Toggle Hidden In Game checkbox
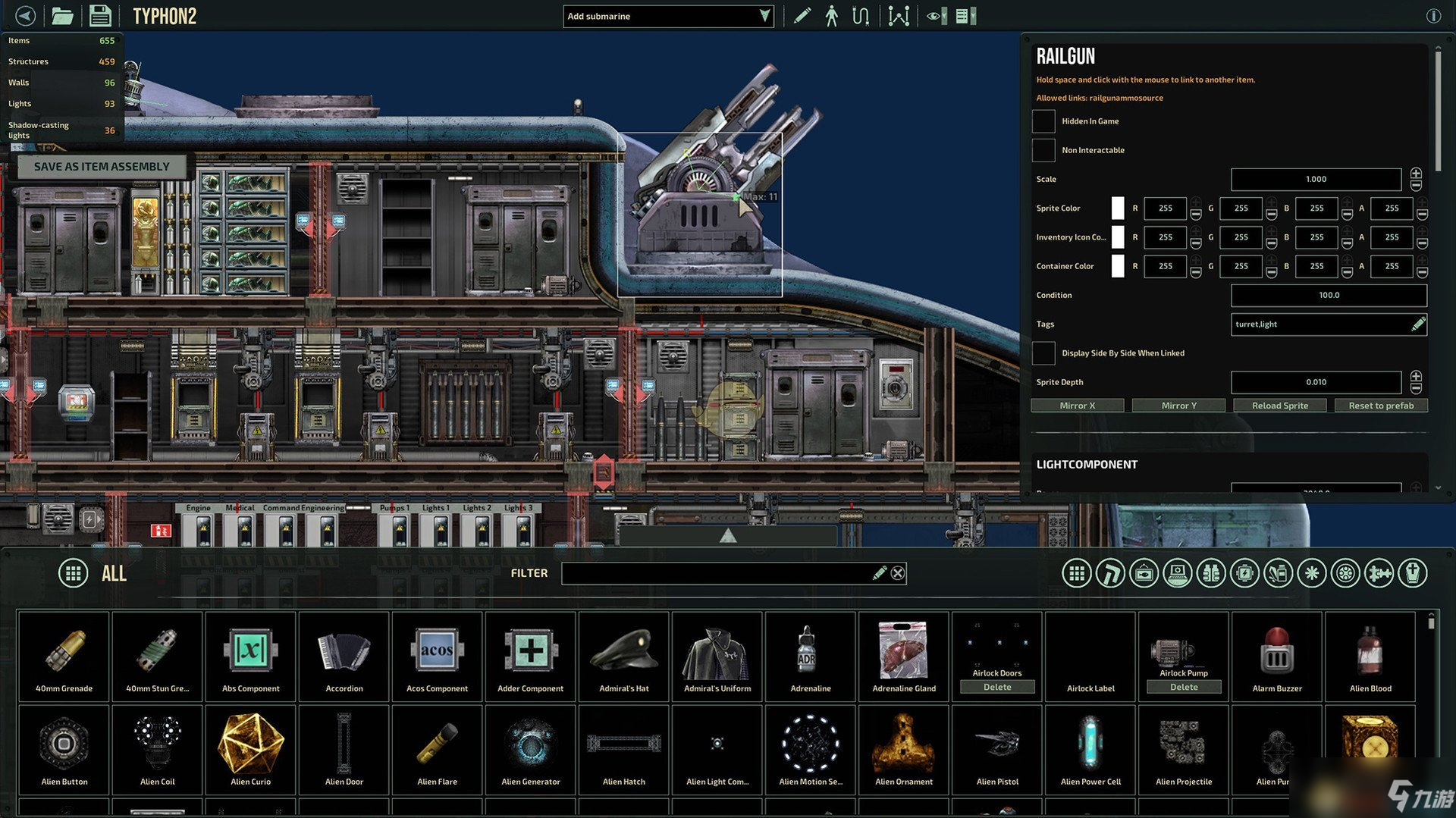This screenshot has height=818, width=1456. point(1043,121)
